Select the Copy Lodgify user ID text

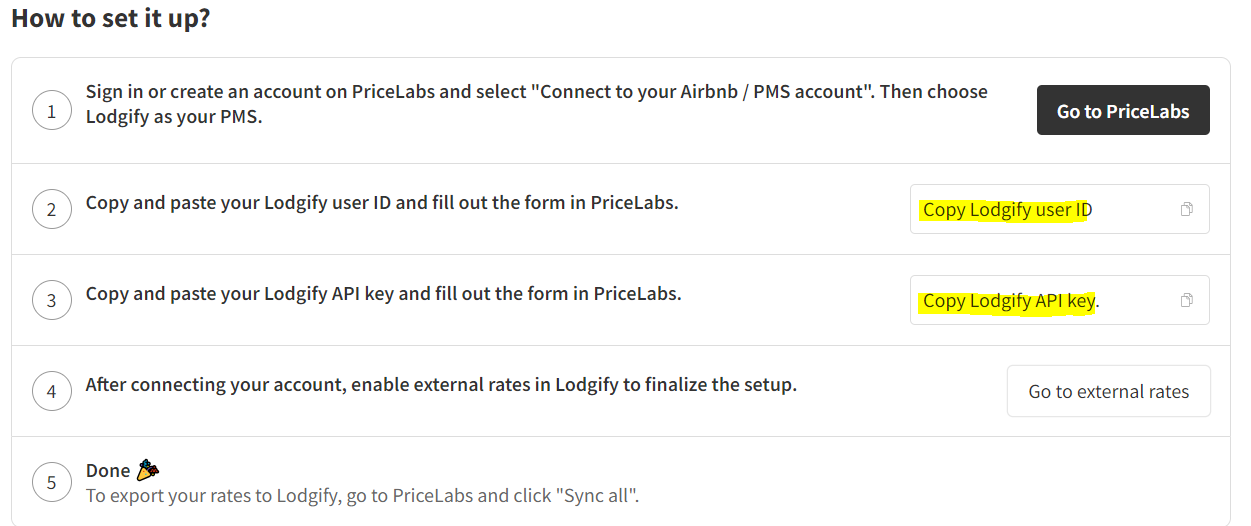(x=1007, y=210)
